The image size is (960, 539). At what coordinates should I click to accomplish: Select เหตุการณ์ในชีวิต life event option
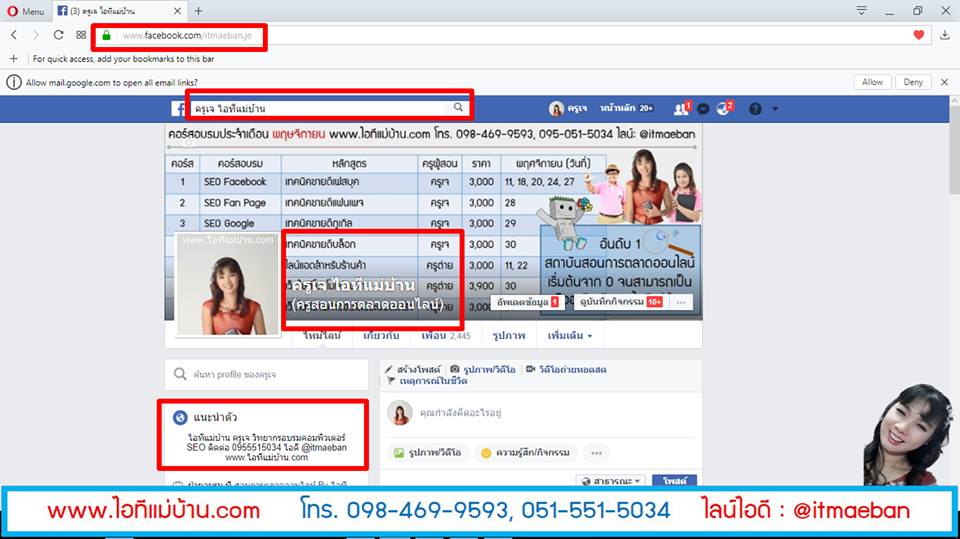(x=427, y=380)
